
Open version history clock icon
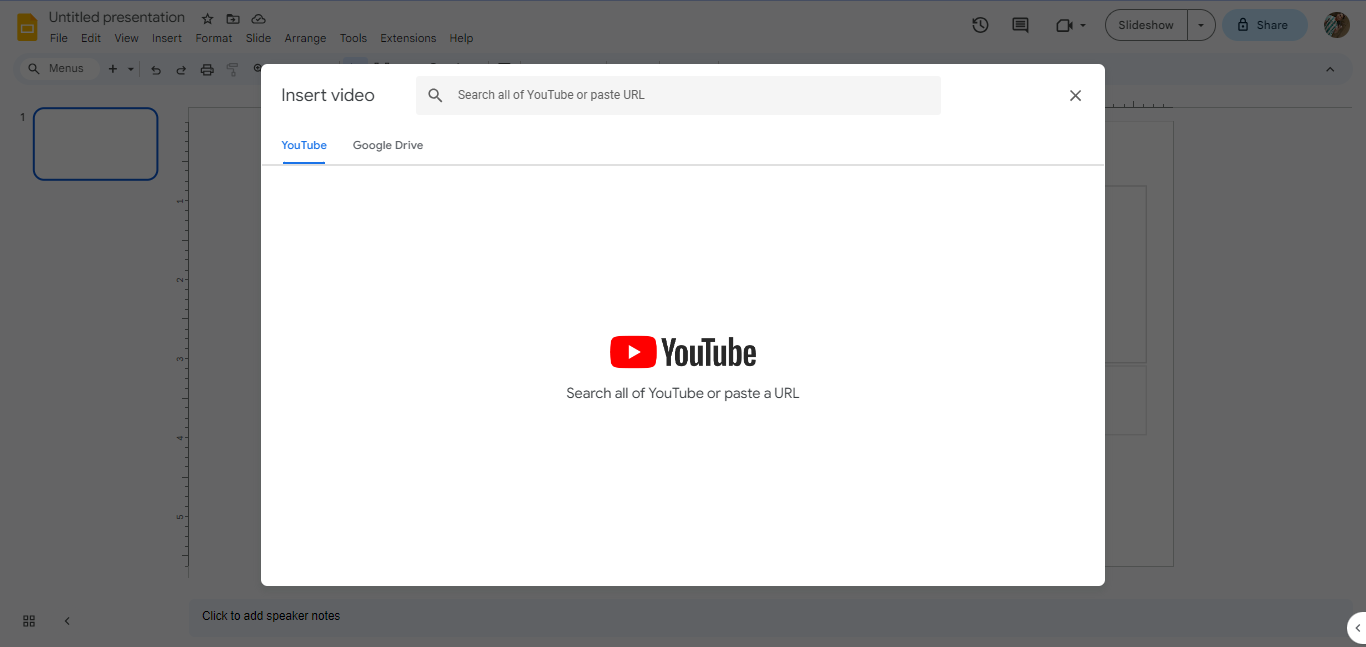point(980,25)
